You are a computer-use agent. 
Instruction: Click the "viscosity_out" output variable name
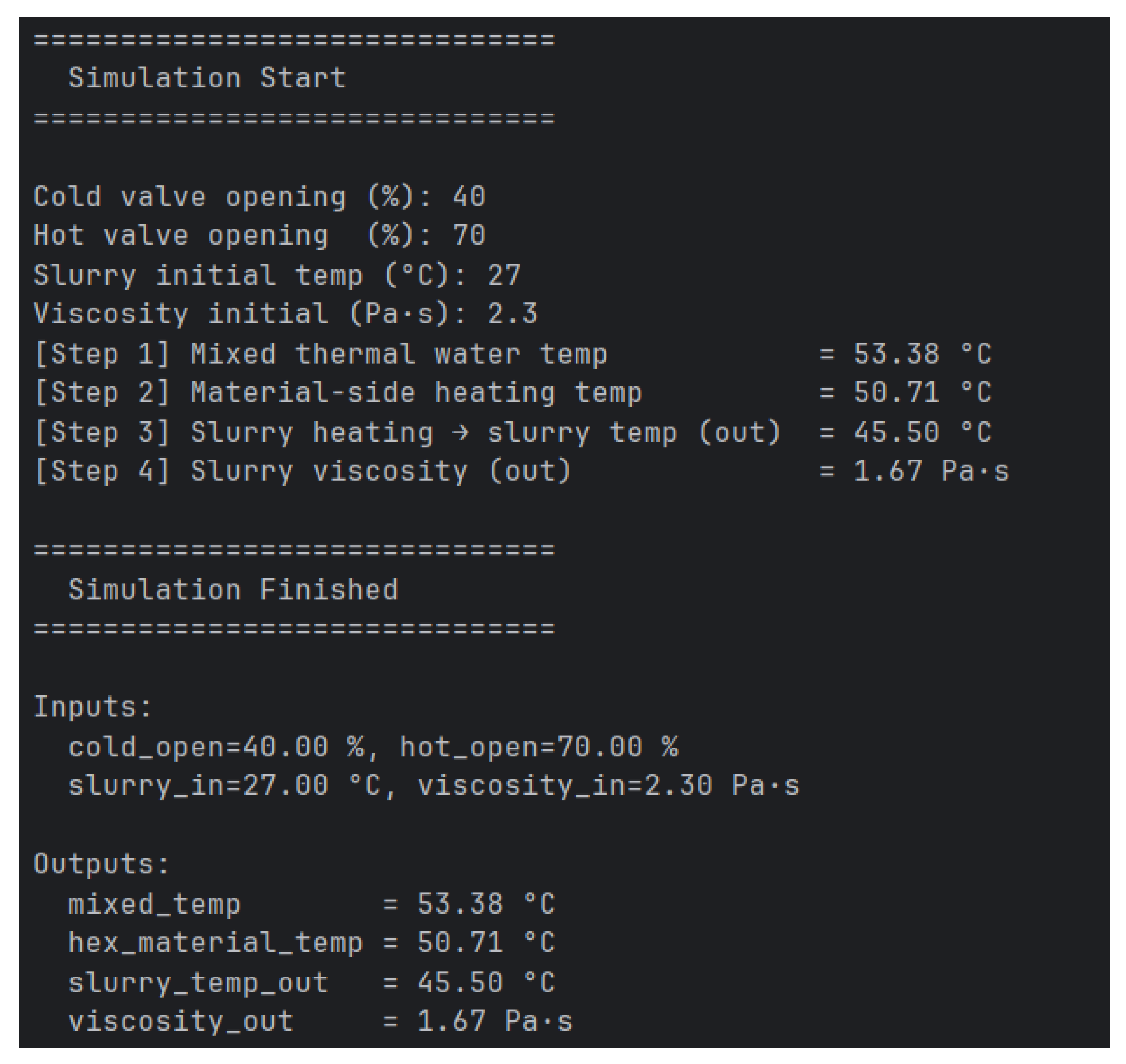coord(180,1021)
